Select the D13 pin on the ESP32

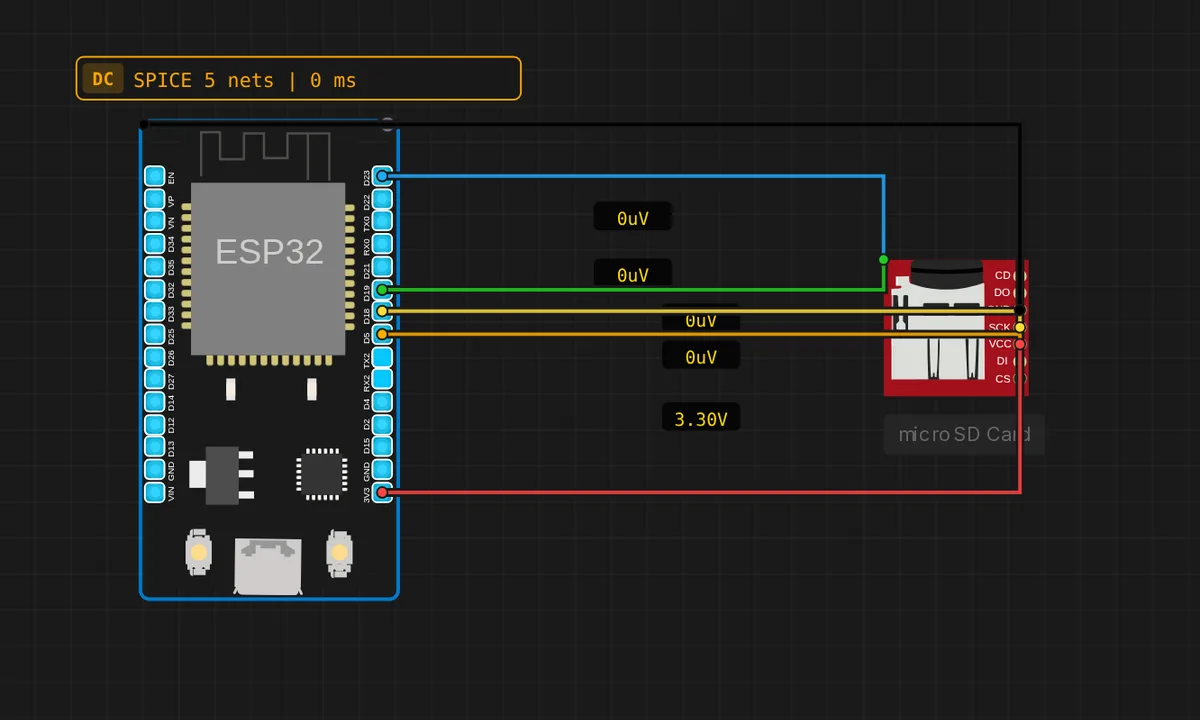pyautogui.click(x=154, y=447)
